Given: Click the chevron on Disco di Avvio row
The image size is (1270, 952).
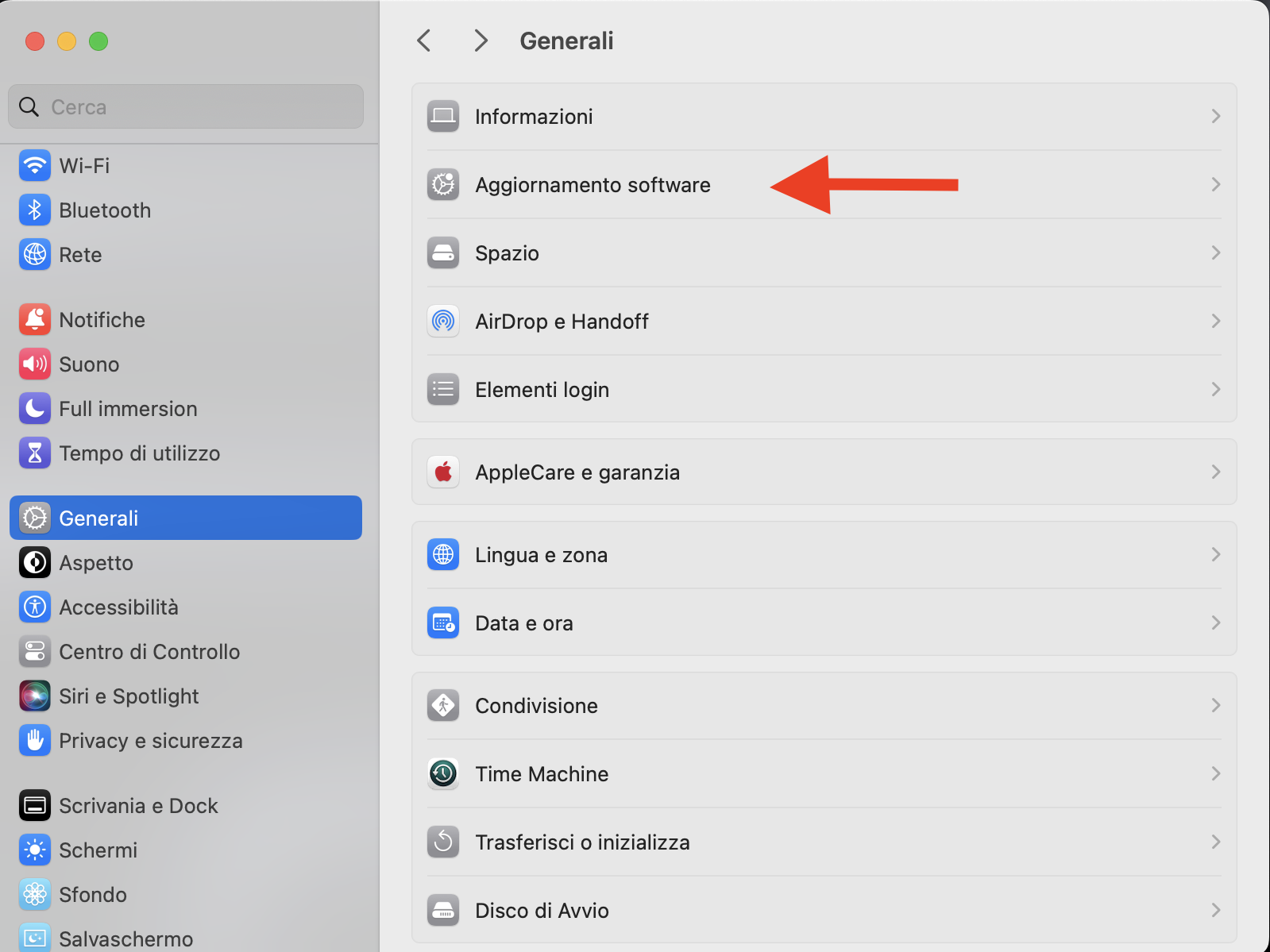Looking at the screenshot, I should pos(1216,911).
